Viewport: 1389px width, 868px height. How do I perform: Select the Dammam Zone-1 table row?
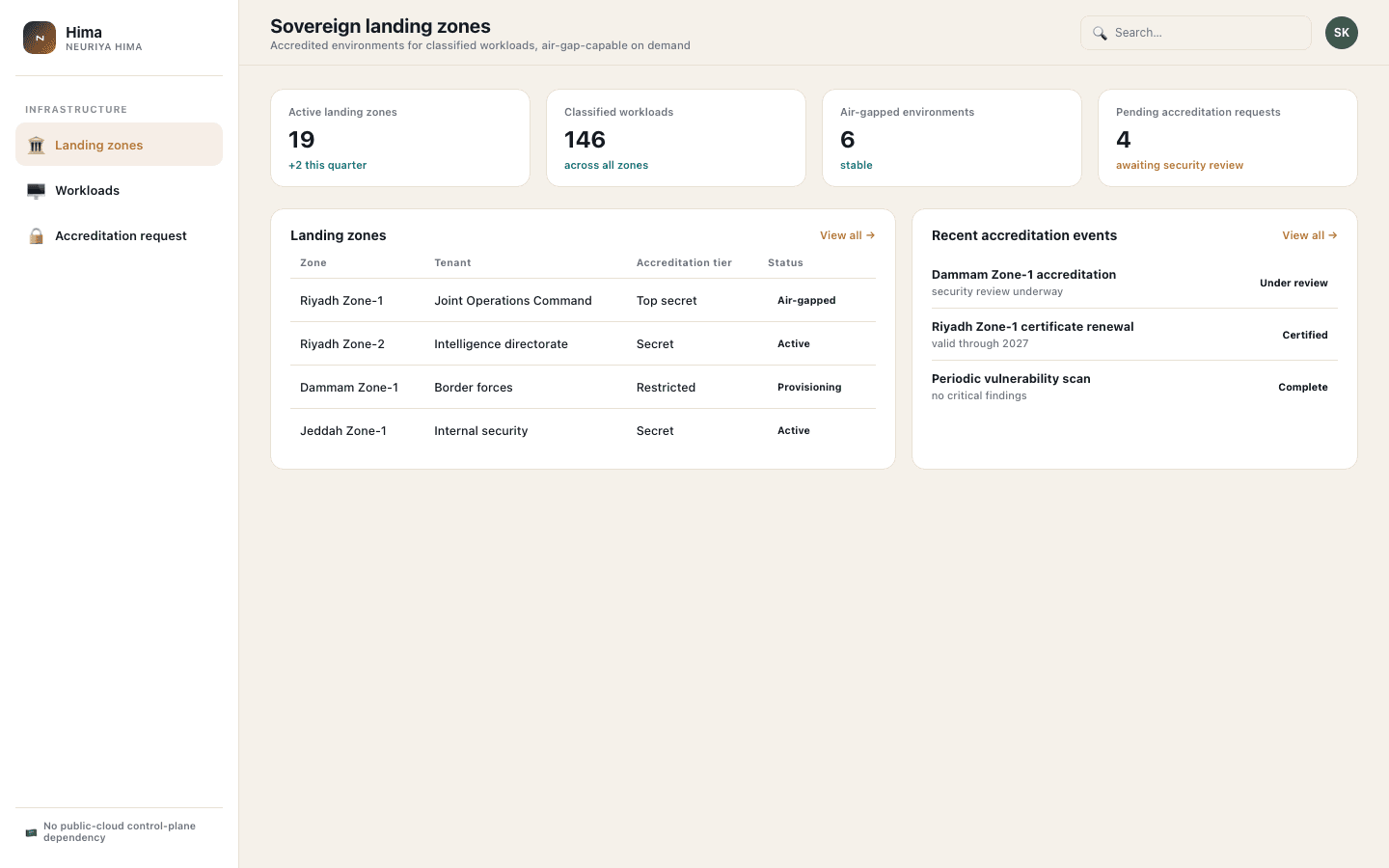point(583,388)
